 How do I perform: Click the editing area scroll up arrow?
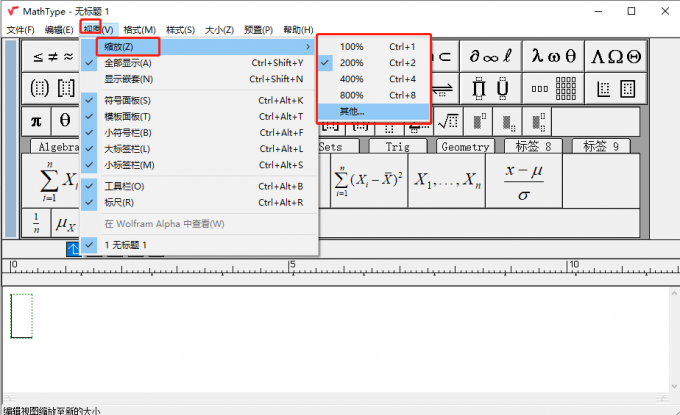click(674, 294)
